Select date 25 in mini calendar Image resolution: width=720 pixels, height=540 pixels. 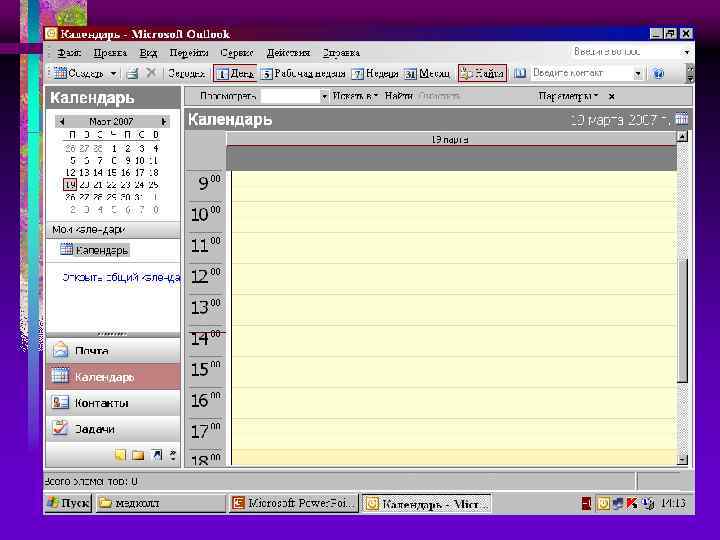153,185
